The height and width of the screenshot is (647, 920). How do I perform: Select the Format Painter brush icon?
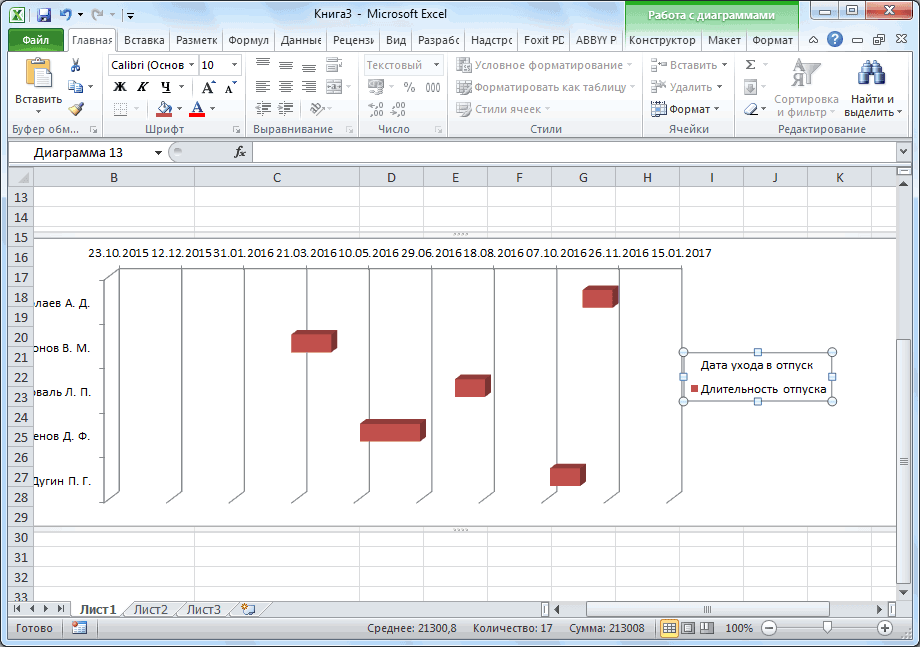75,109
